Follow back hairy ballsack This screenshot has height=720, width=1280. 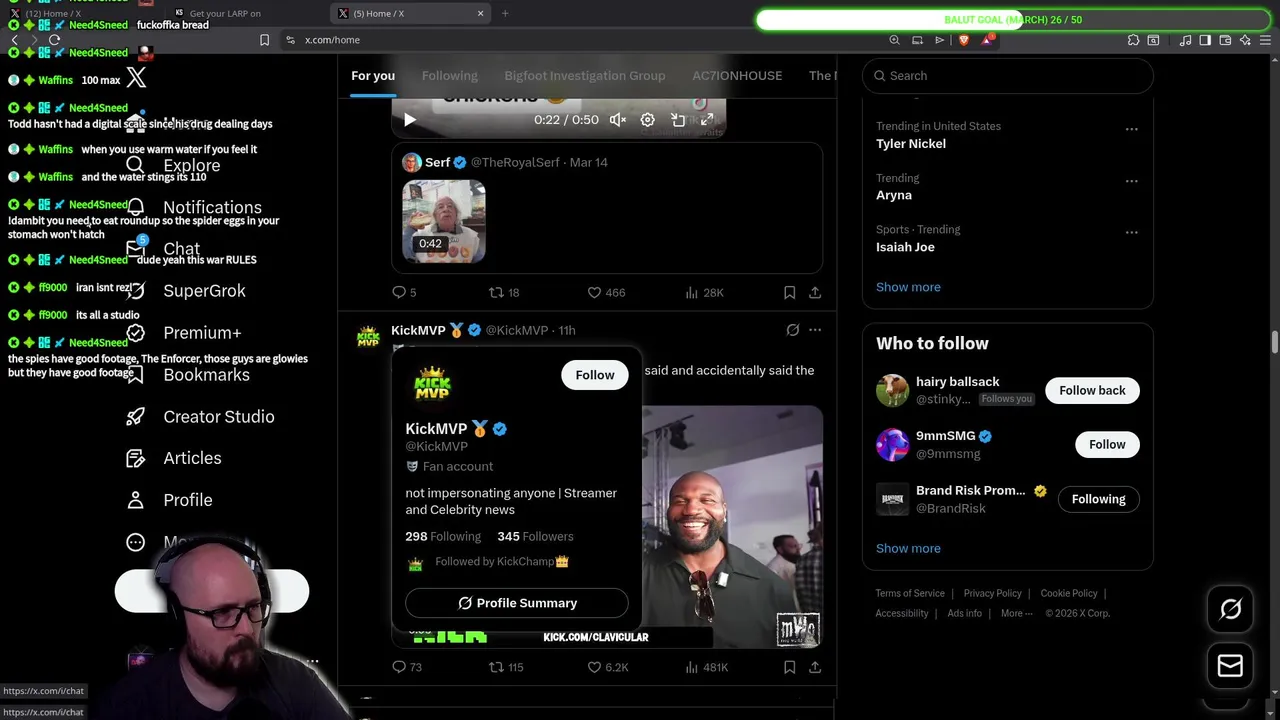point(1092,391)
